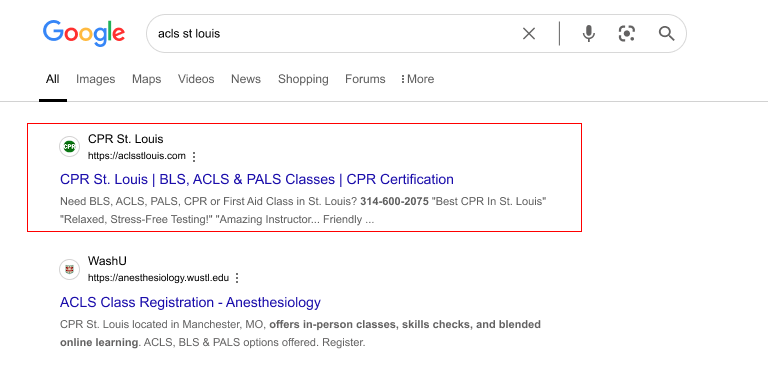Image resolution: width=768 pixels, height=373 pixels.
Task: Select the News tab
Action: [x=246, y=79]
